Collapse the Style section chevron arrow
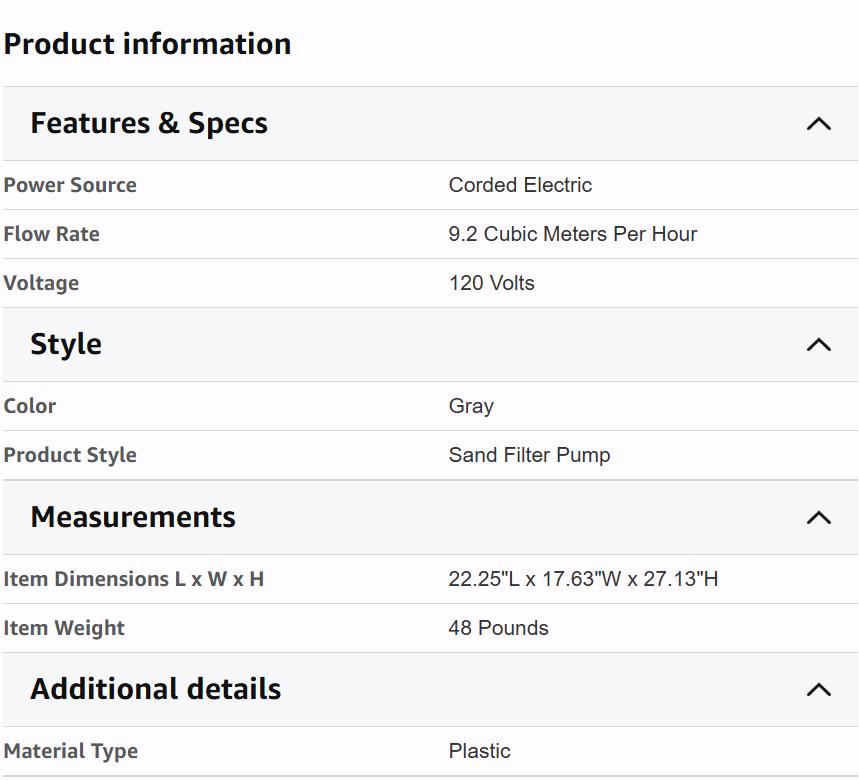This screenshot has height=780, width=859. click(819, 345)
